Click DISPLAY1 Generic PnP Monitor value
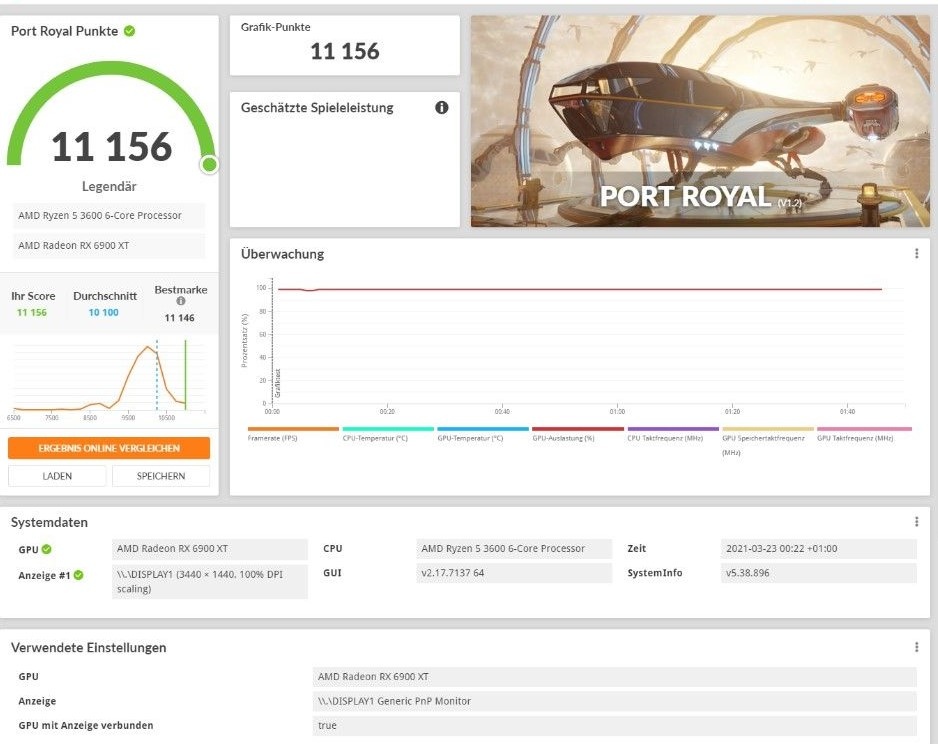This screenshot has height=744, width=938. point(615,701)
